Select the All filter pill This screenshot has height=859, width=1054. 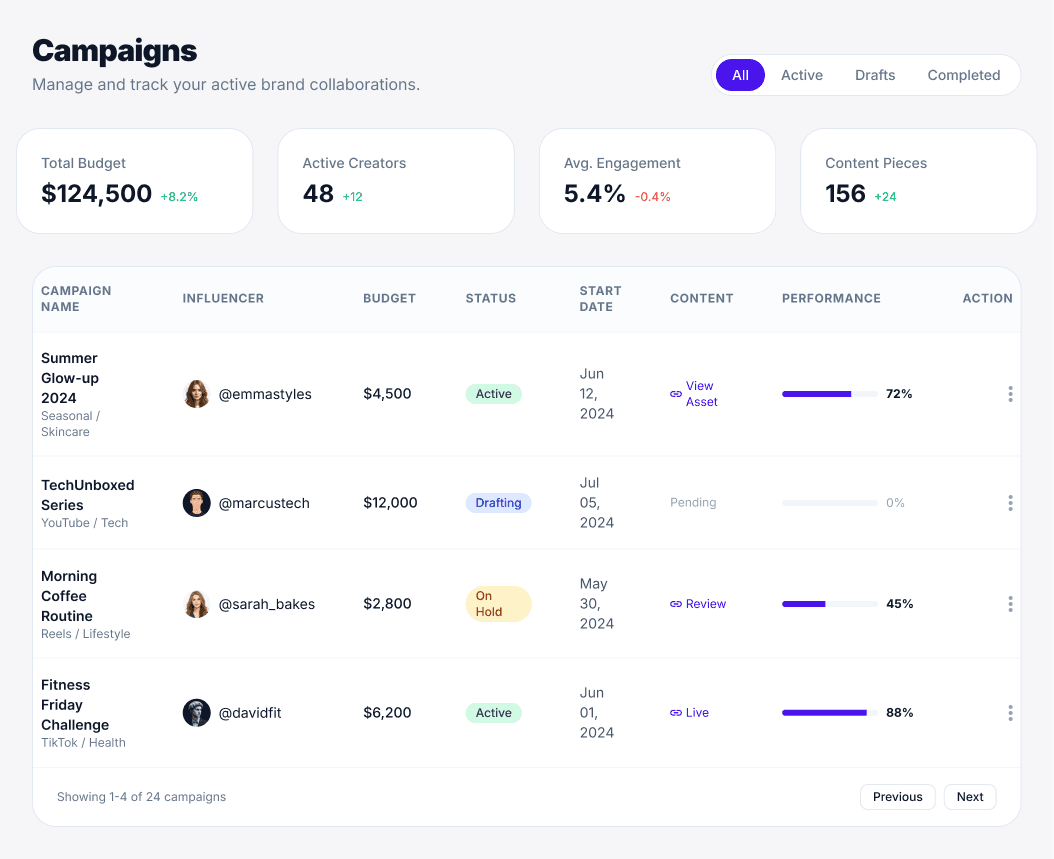(x=740, y=75)
